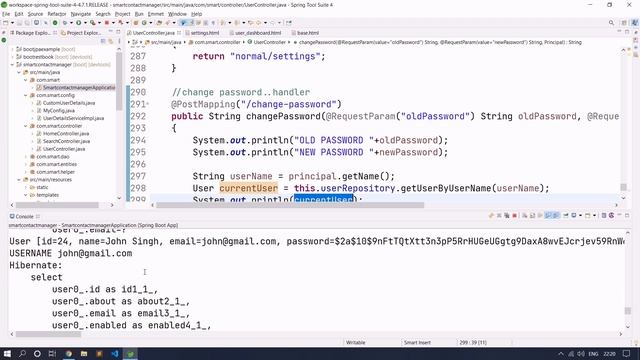Open the Refactor menu
The width and height of the screenshot is (640, 360).
57,14
